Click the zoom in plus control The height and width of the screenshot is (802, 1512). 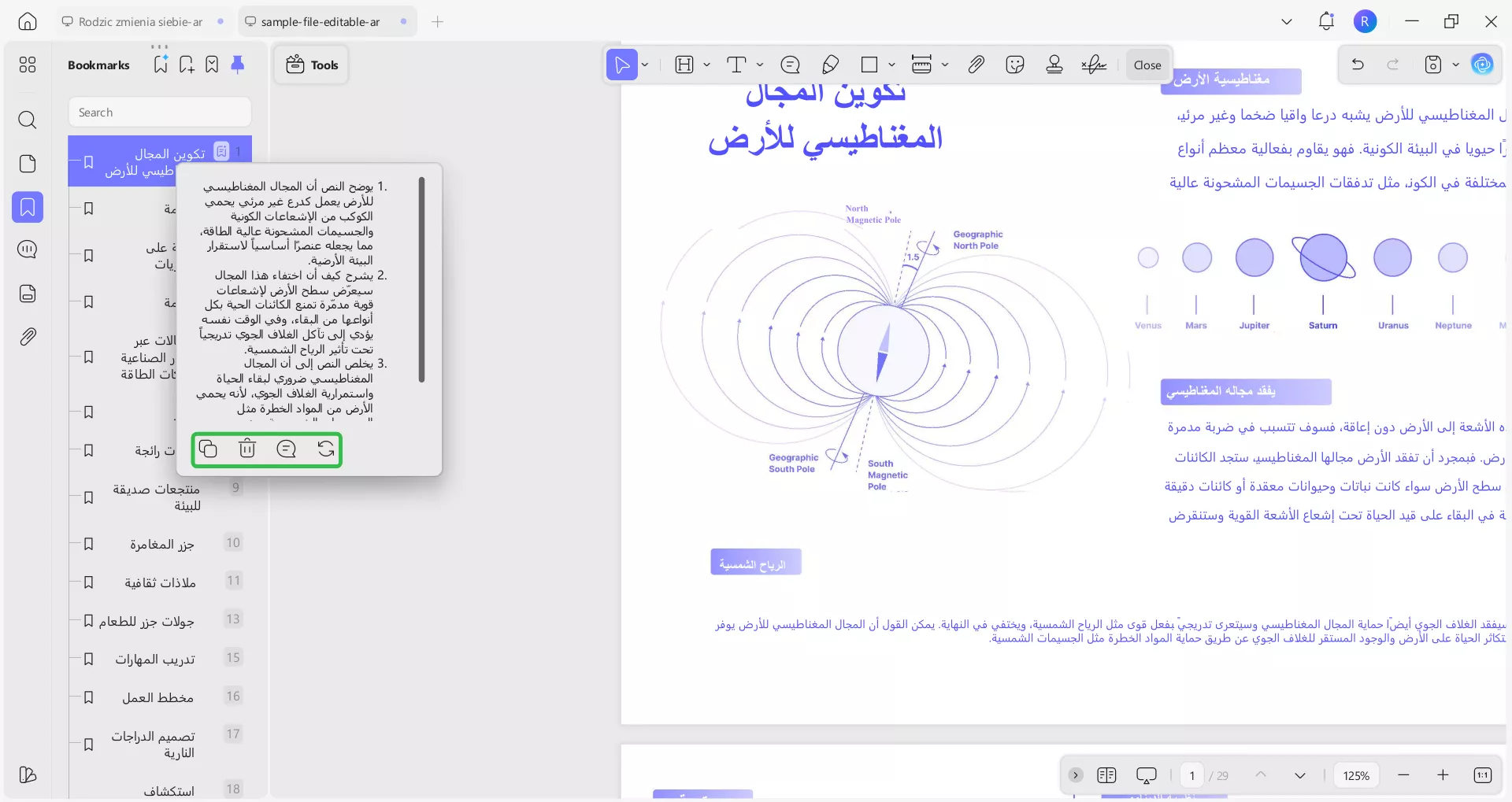(1443, 775)
